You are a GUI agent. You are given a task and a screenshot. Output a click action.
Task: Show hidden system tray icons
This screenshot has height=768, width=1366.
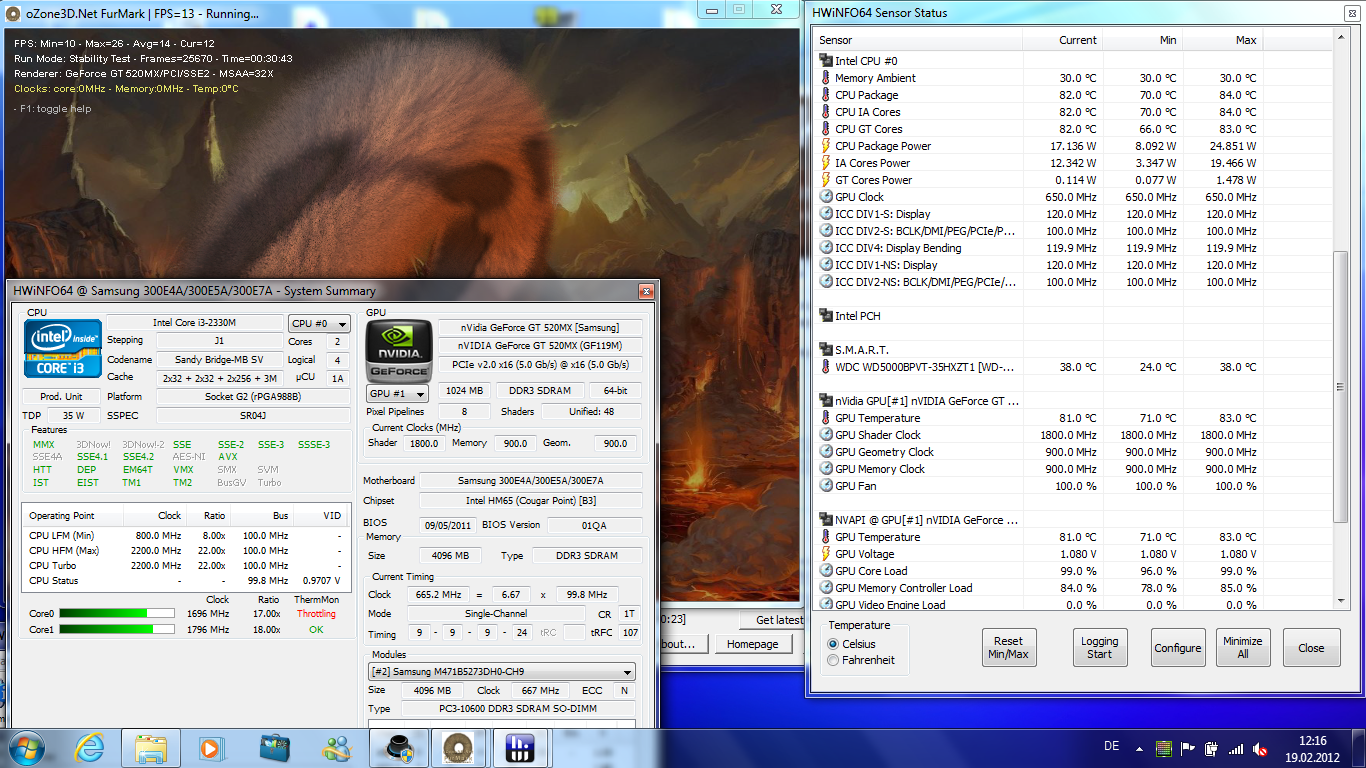tap(1139, 748)
